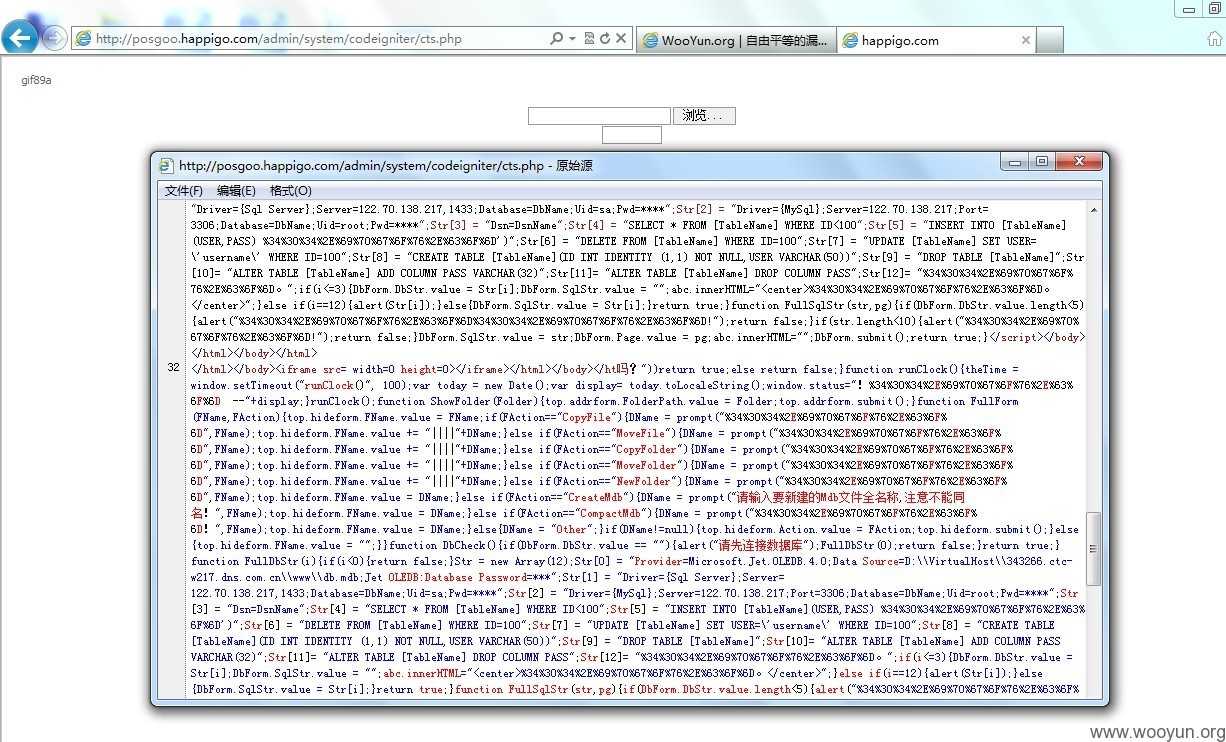
Task: Open the 编辑(E) menu in source viewer
Action: coord(236,191)
